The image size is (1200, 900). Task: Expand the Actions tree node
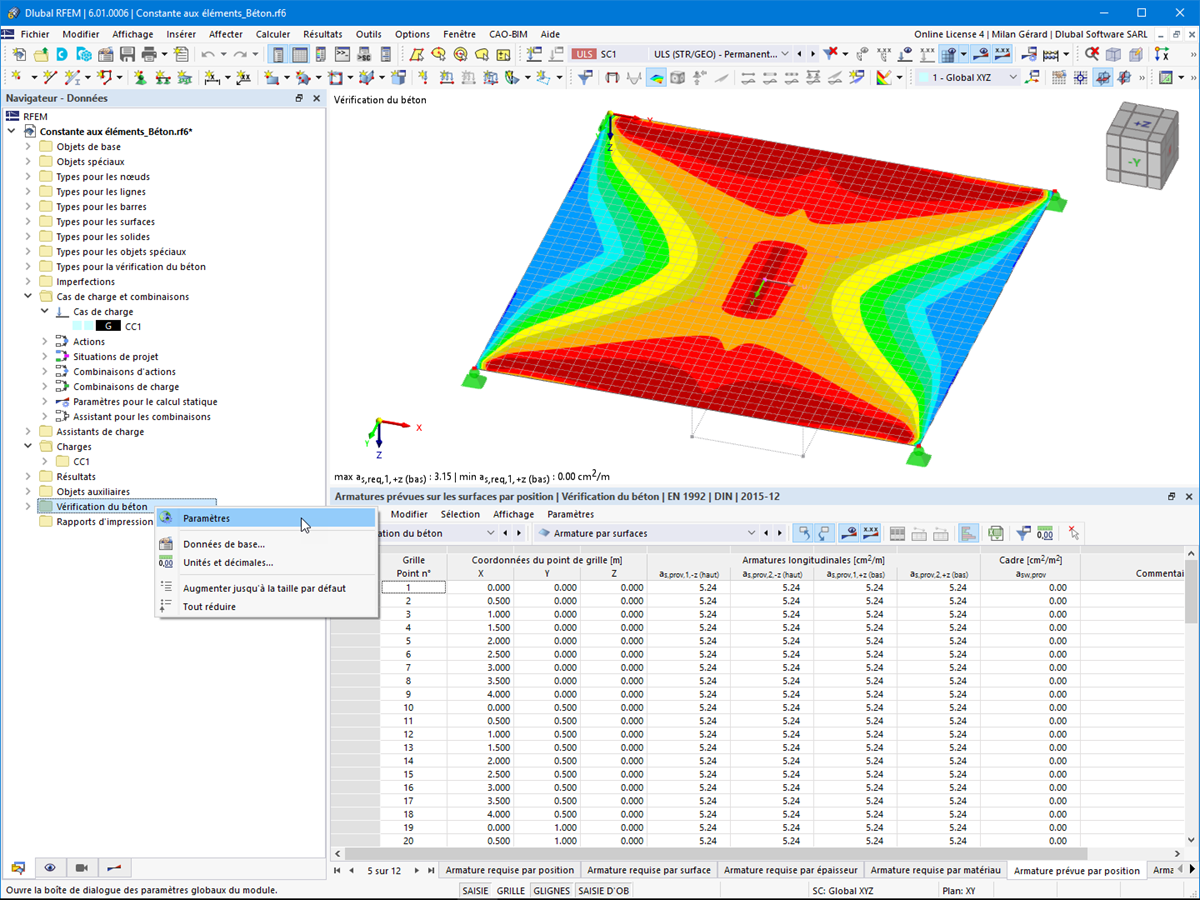tap(45, 342)
